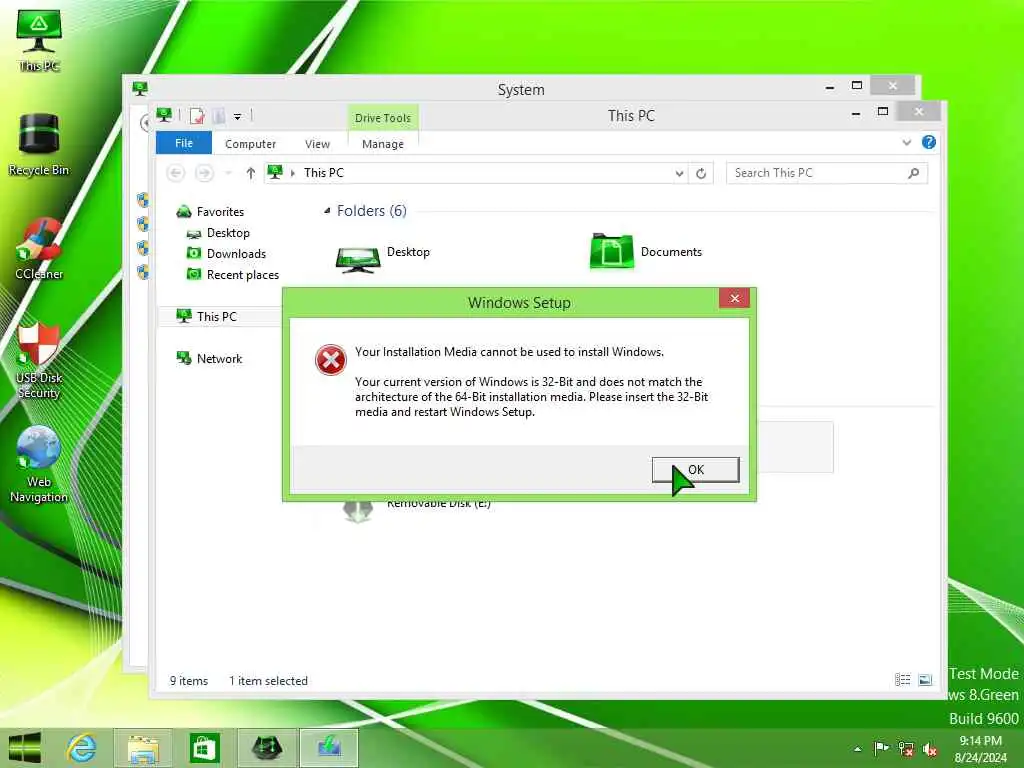Screen dimensions: 1024x768
Task: Click the '1 item selected' status text
Action: coord(268,680)
